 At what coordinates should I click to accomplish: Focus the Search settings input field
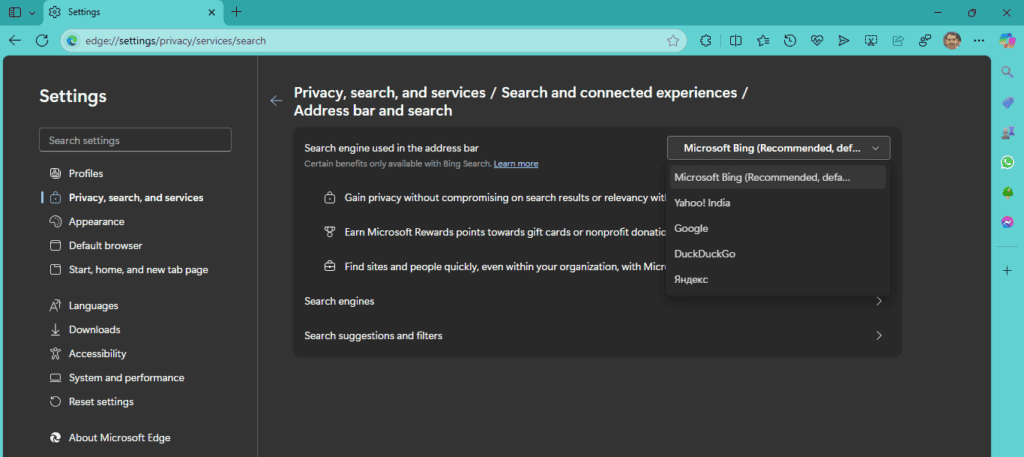135,140
